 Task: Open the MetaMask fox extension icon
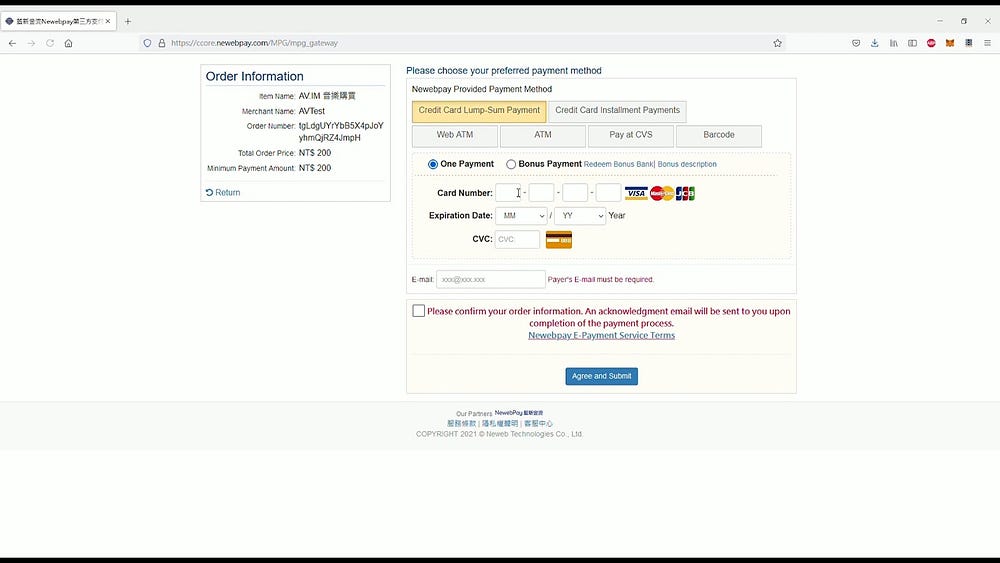click(x=950, y=43)
